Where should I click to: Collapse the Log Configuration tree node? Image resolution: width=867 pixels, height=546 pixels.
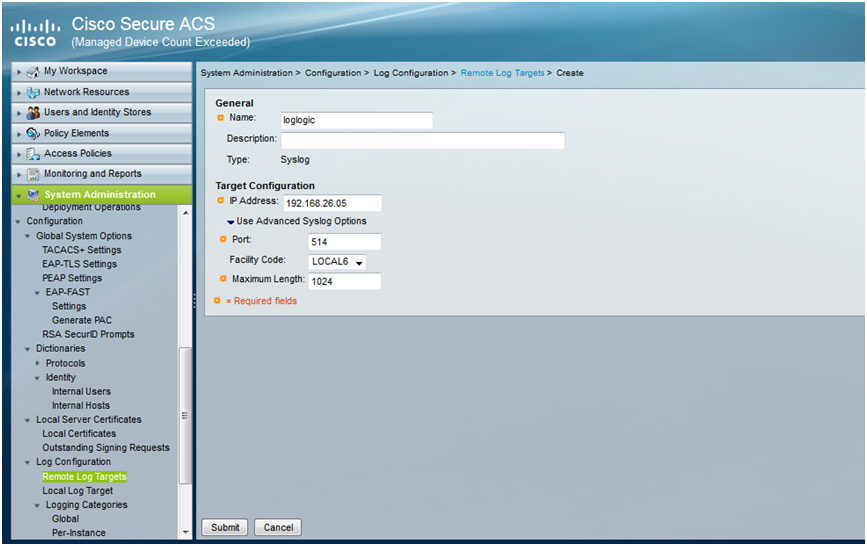click(x=28, y=462)
